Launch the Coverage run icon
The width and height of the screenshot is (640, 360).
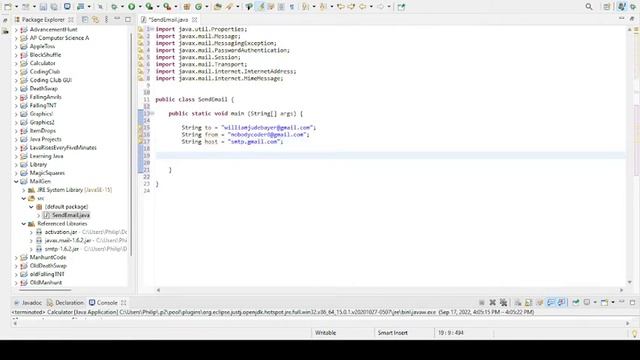coord(149,7)
